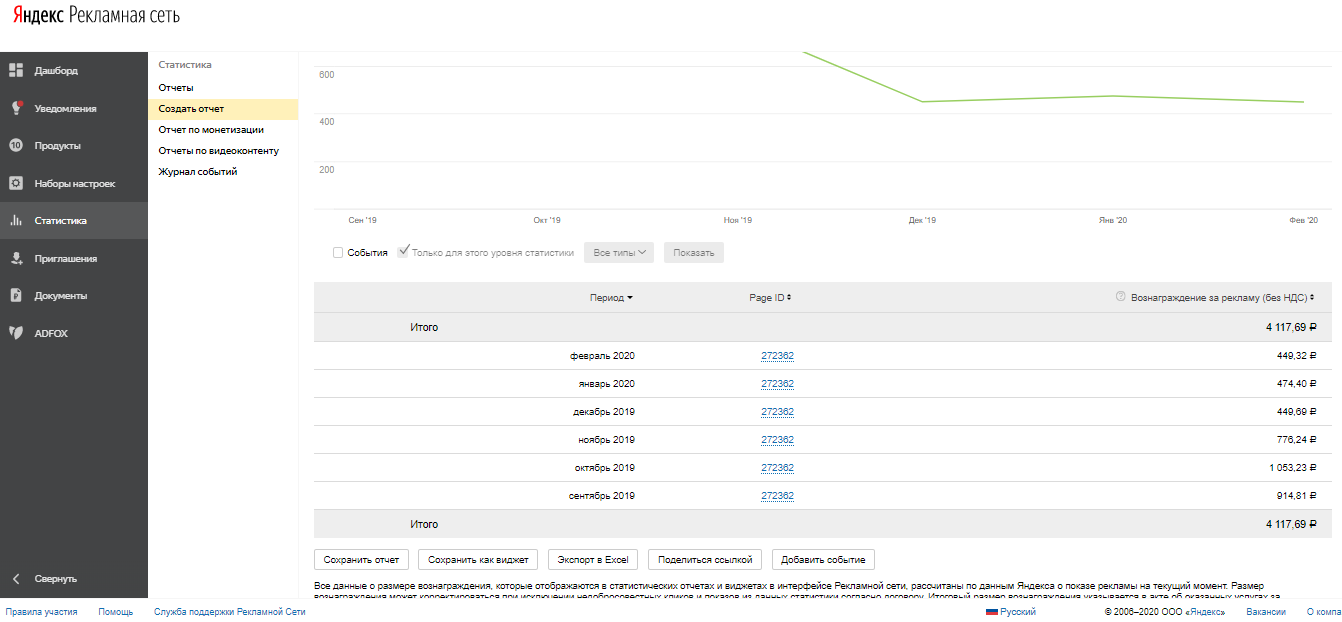Collapse sidebar using Свернуть chevron
This screenshot has width=1342, height=622.
(16, 579)
